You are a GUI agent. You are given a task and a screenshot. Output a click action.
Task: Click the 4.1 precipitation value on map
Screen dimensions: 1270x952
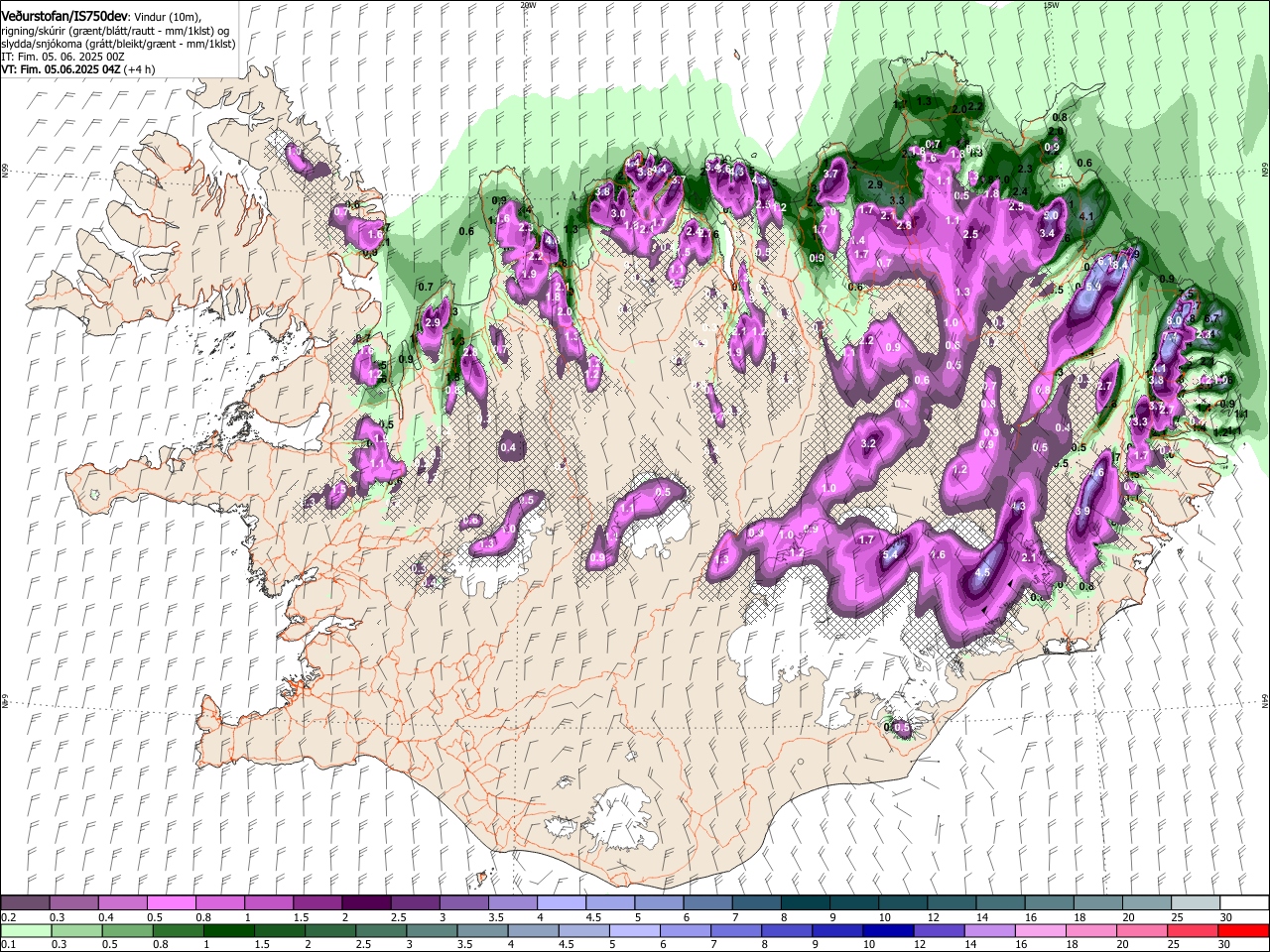coord(1085,217)
